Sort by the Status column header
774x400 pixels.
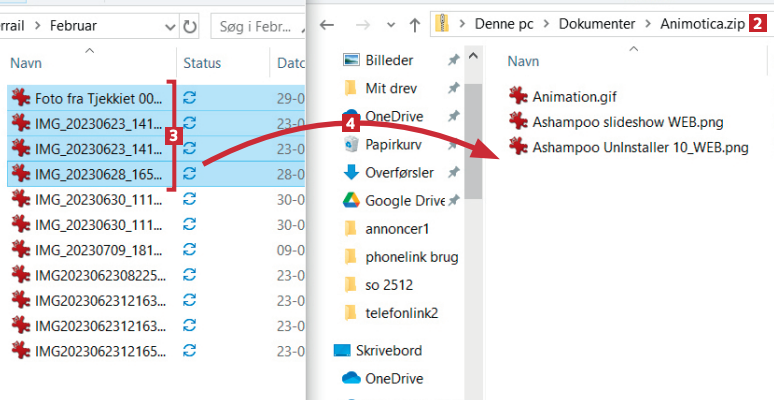[202, 63]
